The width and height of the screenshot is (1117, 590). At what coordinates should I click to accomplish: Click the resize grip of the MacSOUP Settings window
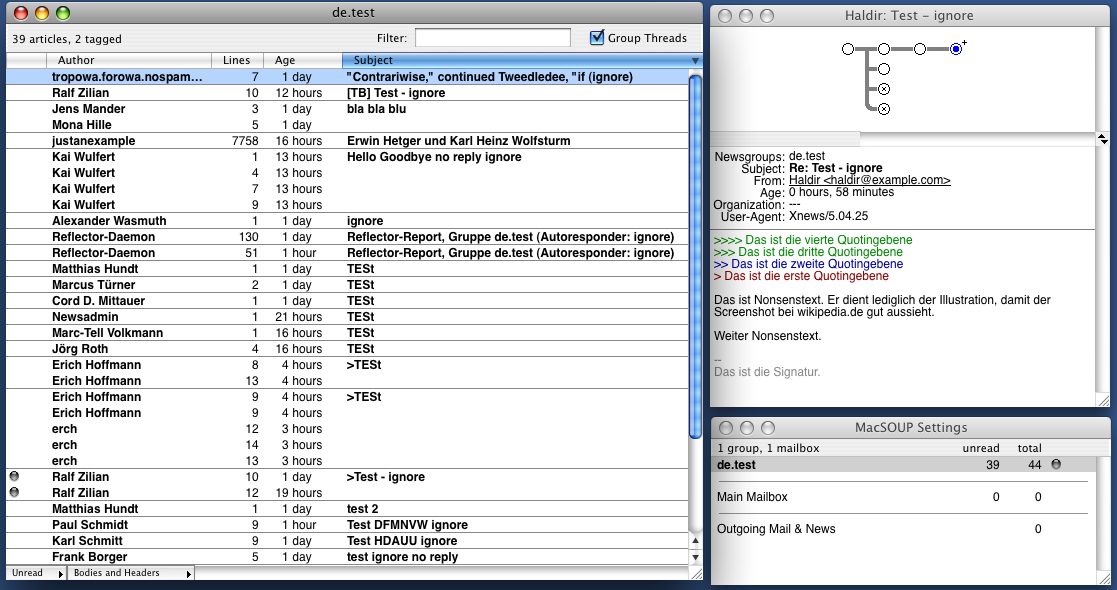[x=1103, y=577]
